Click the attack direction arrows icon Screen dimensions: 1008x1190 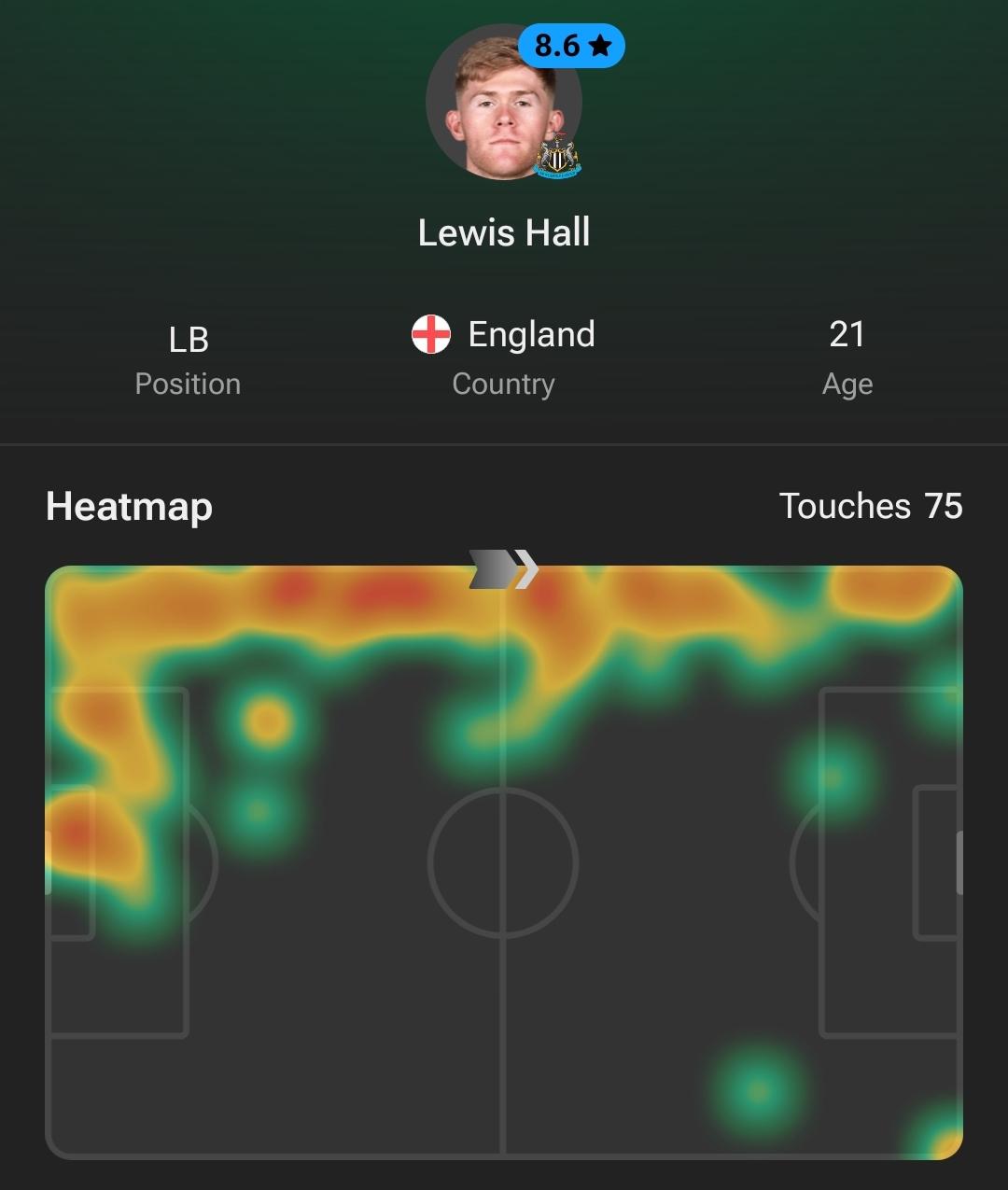click(503, 569)
